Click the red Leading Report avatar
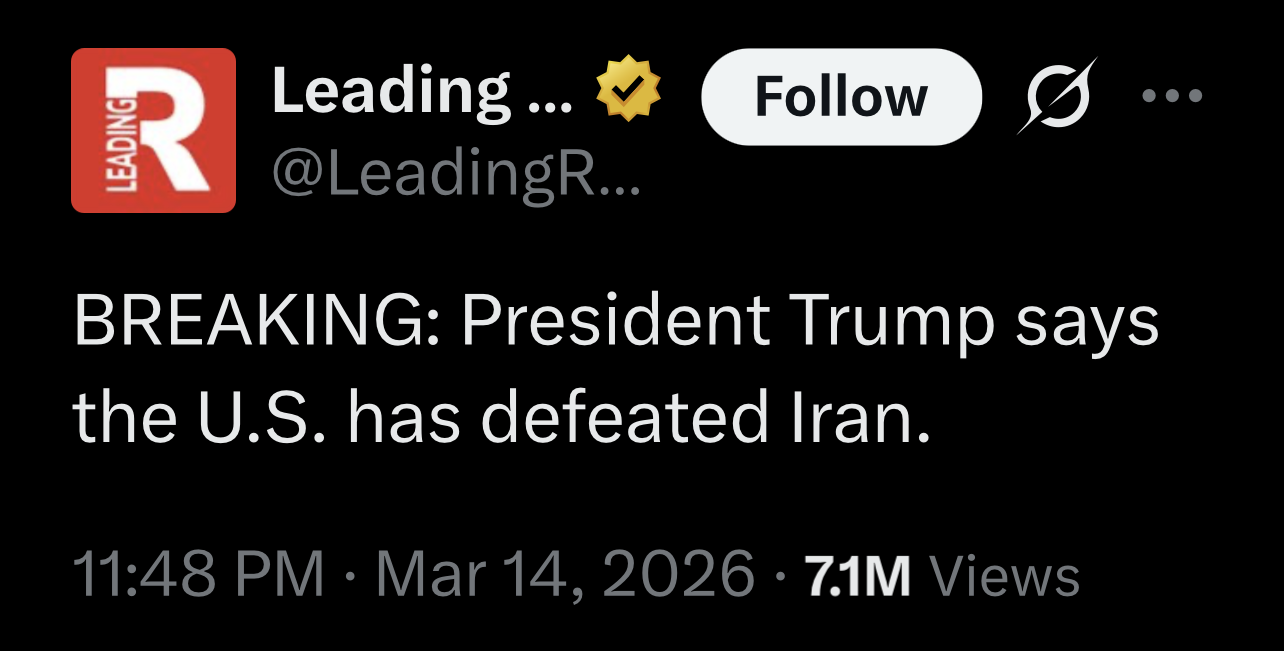 point(153,130)
